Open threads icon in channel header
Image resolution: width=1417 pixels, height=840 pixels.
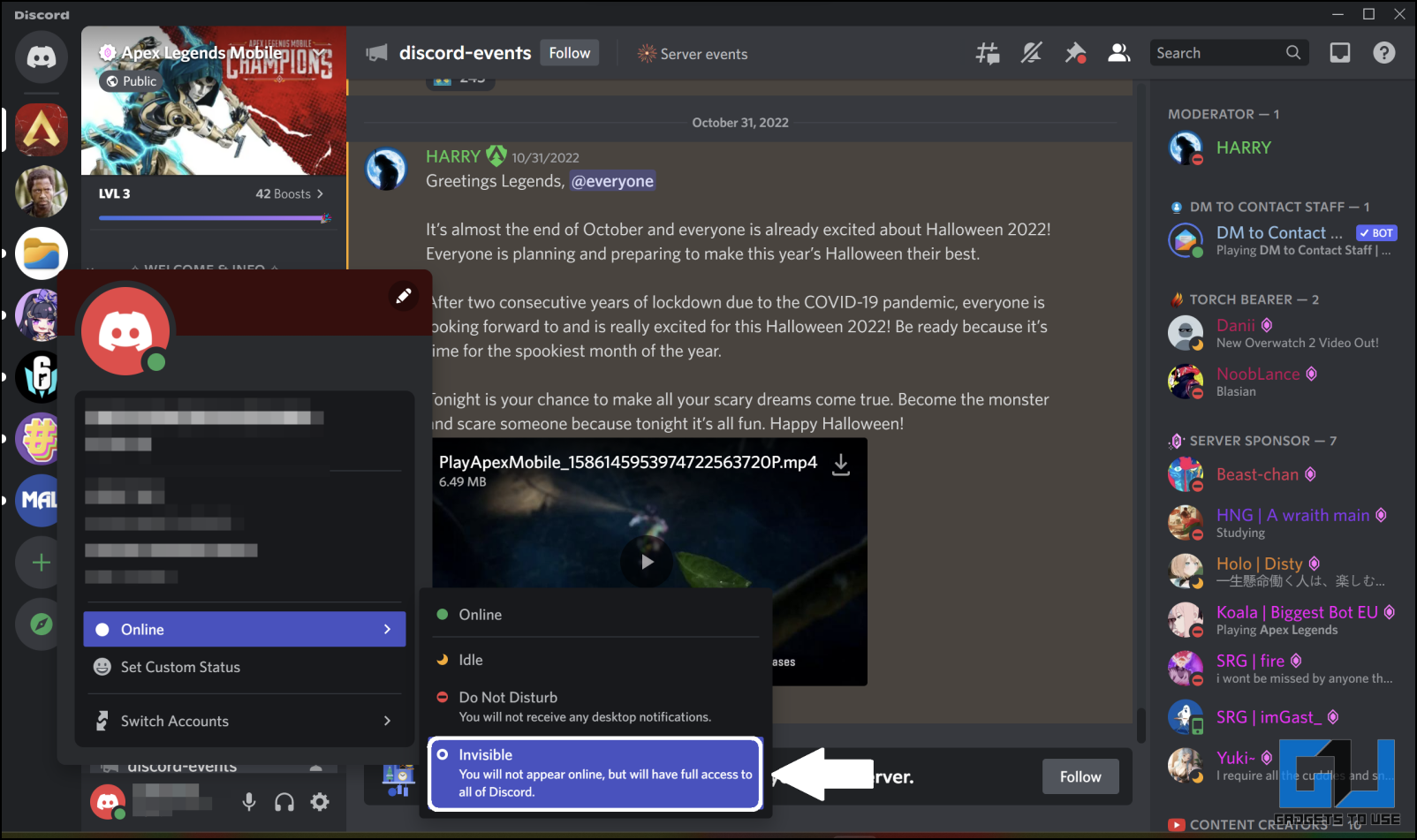coord(988,53)
